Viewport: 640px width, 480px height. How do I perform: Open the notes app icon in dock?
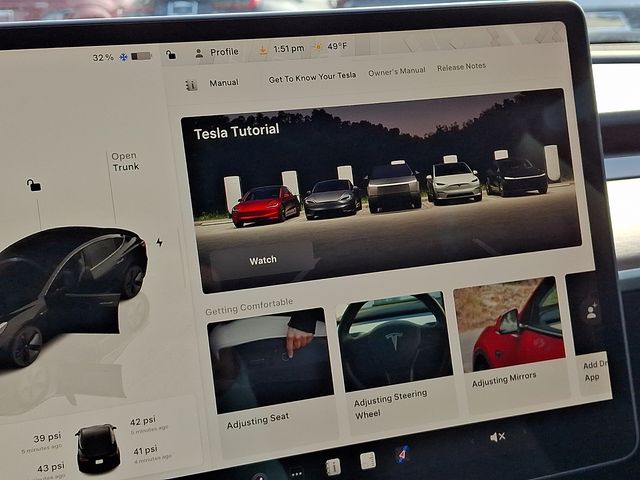point(368,460)
